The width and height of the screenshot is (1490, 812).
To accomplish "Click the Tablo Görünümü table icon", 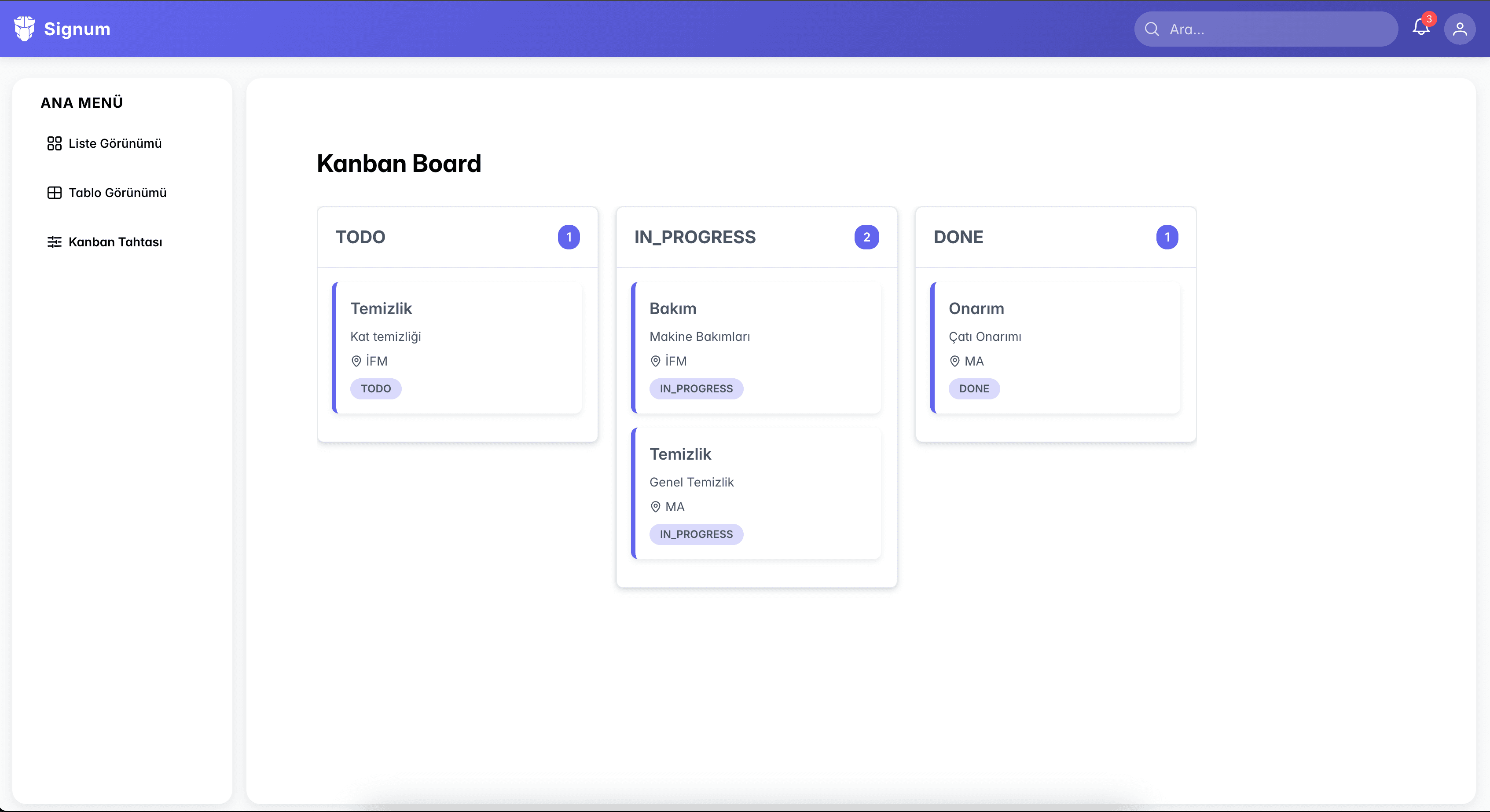I will (x=55, y=193).
